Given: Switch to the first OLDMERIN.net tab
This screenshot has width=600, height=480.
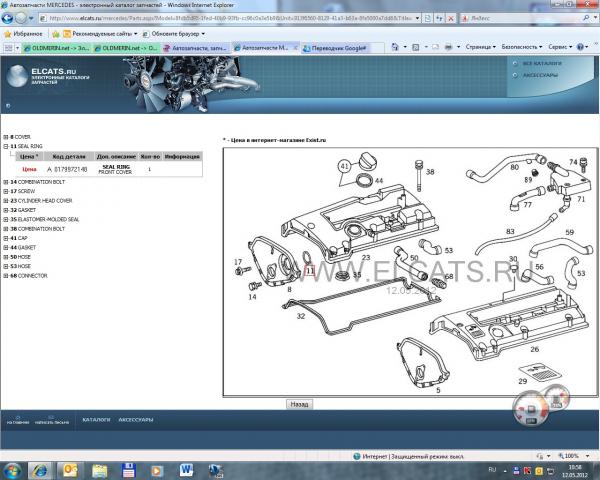Looking at the screenshot, I should tap(56, 48).
